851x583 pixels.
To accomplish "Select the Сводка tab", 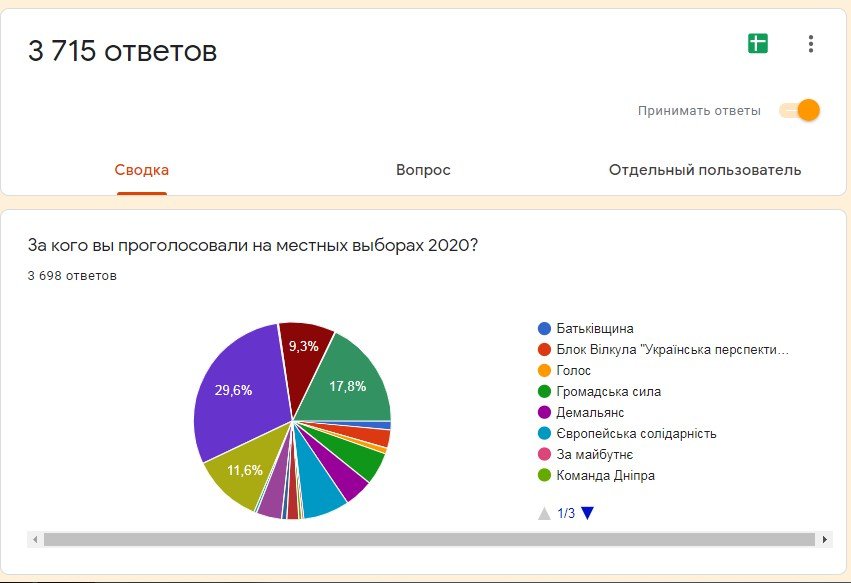I will click(x=140, y=170).
